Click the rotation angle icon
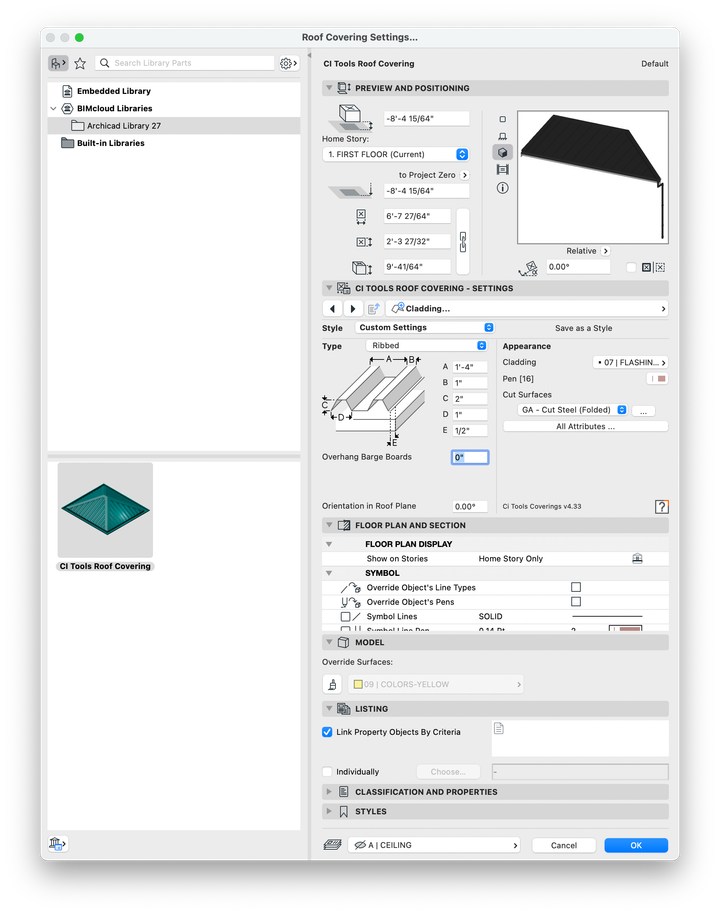This screenshot has width=720, height=914. pos(529,268)
